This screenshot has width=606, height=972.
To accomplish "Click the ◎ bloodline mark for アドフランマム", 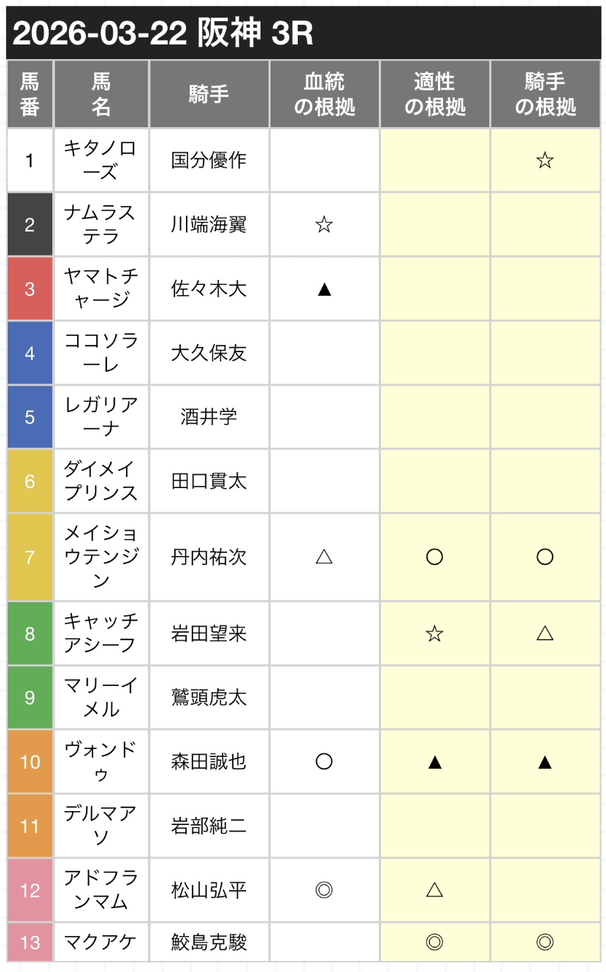I will tap(324, 889).
